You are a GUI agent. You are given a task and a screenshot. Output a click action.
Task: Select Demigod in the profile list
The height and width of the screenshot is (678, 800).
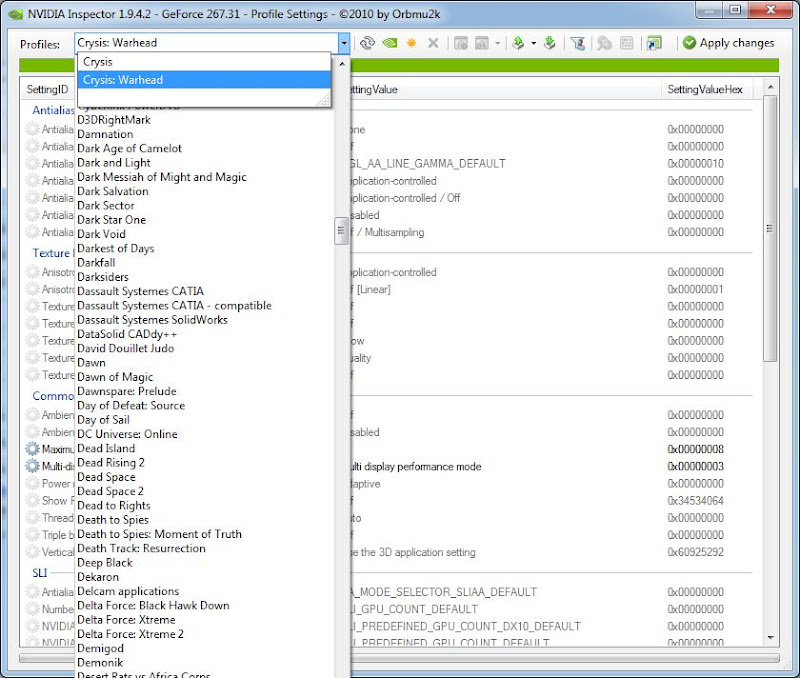(x=101, y=648)
